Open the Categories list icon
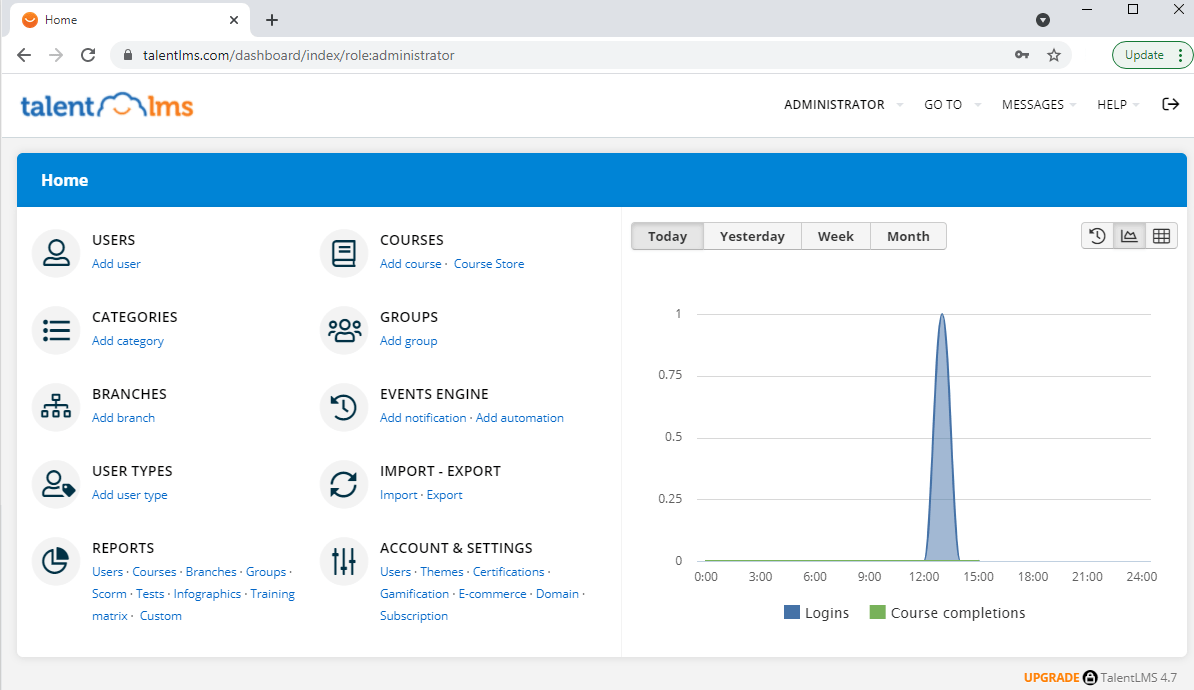The width and height of the screenshot is (1194, 690). [x=56, y=330]
